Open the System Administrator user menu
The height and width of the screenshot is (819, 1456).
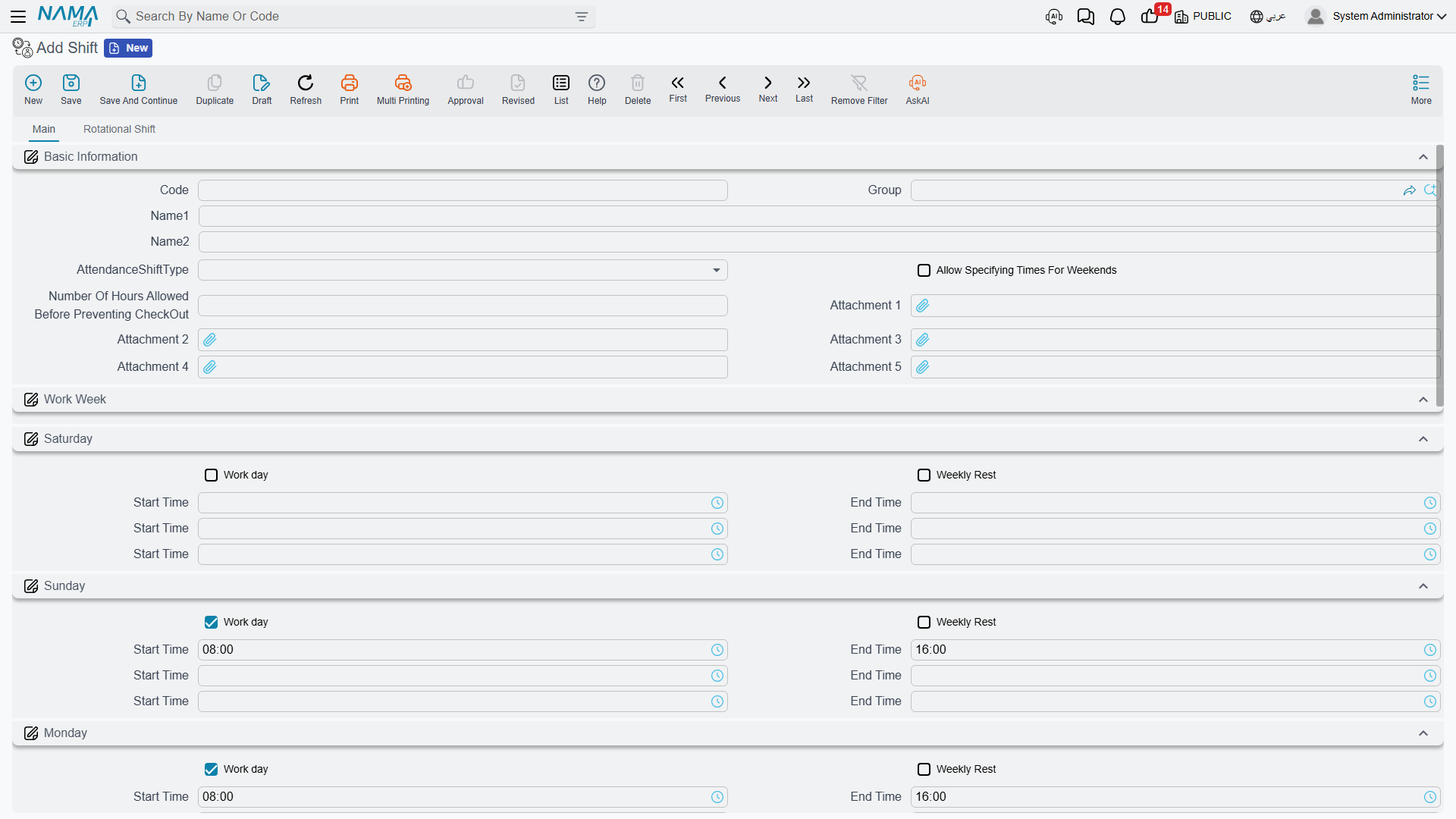click(1376, 16)
